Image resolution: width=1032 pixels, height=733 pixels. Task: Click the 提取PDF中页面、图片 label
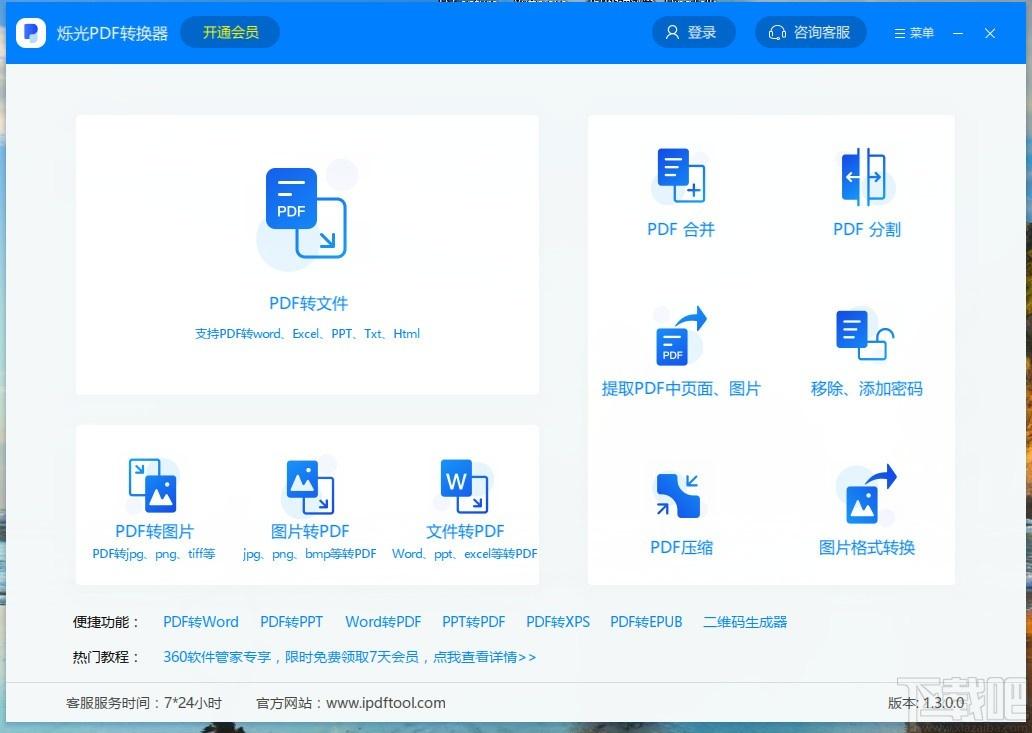point(681,388)
